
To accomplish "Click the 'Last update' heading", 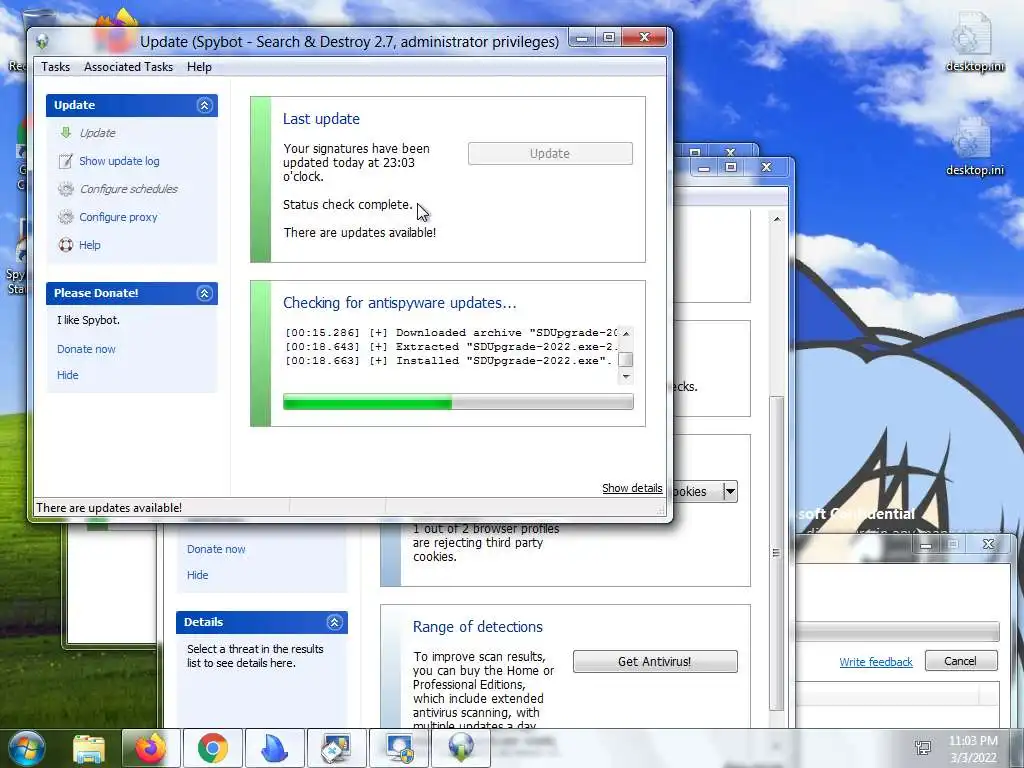I will [x=321, y=119].
